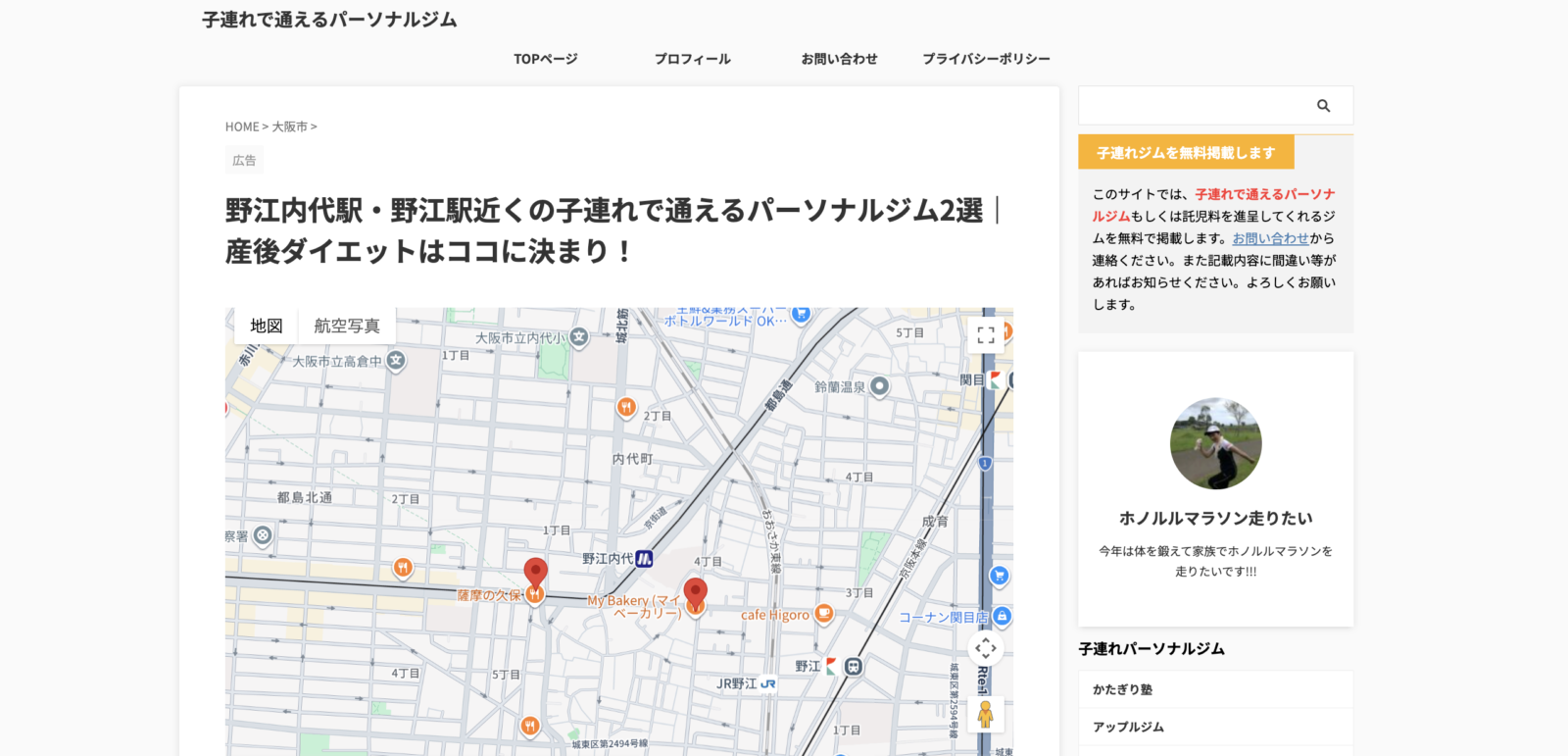Image resolution: width=1568 pixels, height=756 pixels.
Task: Click the 鈴蘭温泉 location marker
Action: point(880,386)
